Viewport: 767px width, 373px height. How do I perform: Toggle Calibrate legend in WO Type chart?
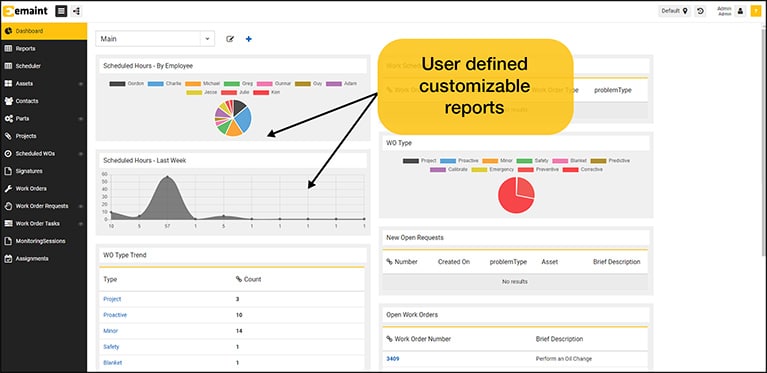(449, 169)
